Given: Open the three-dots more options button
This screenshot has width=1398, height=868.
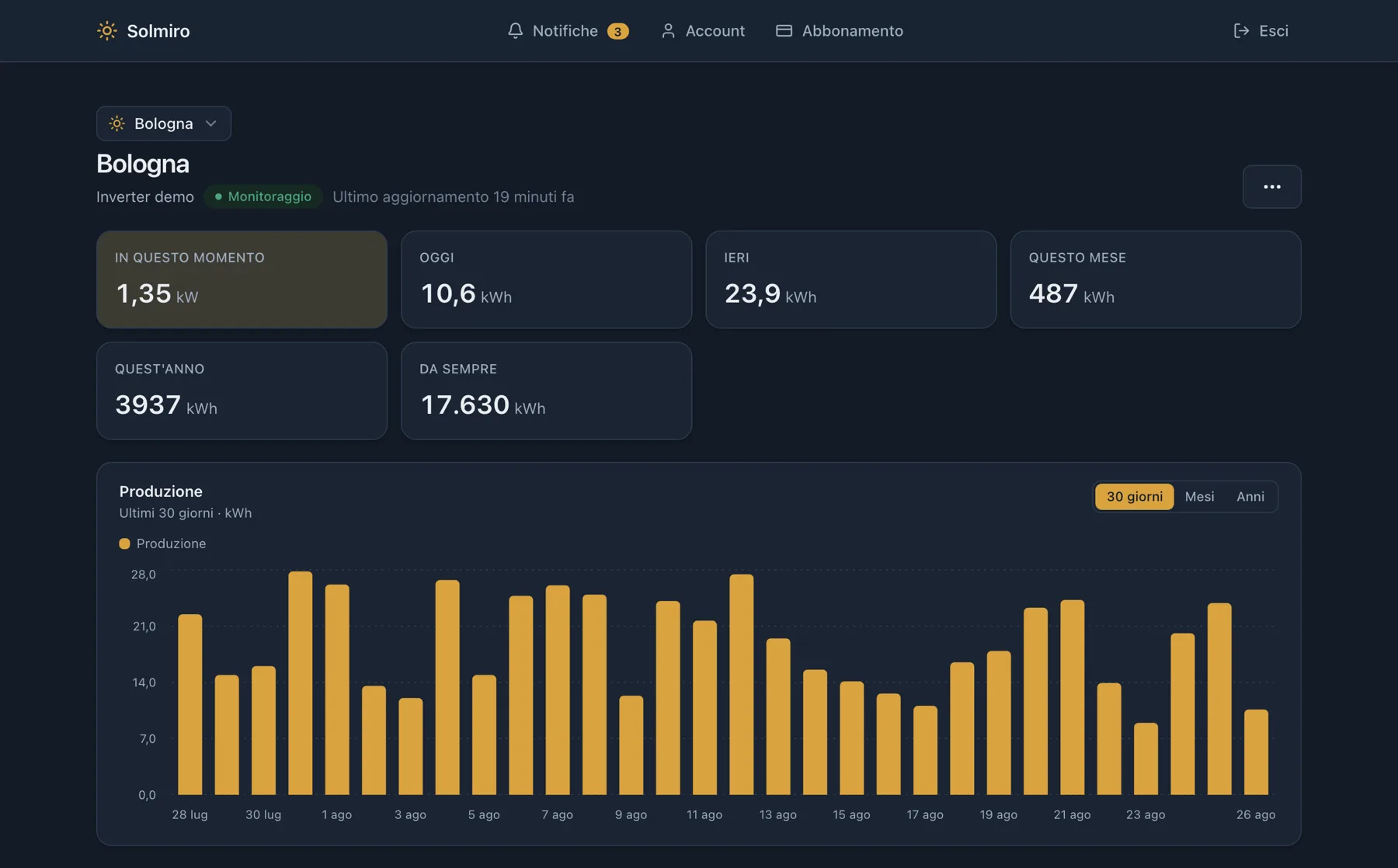Looking at the screenshot, I should (1271, 186).
